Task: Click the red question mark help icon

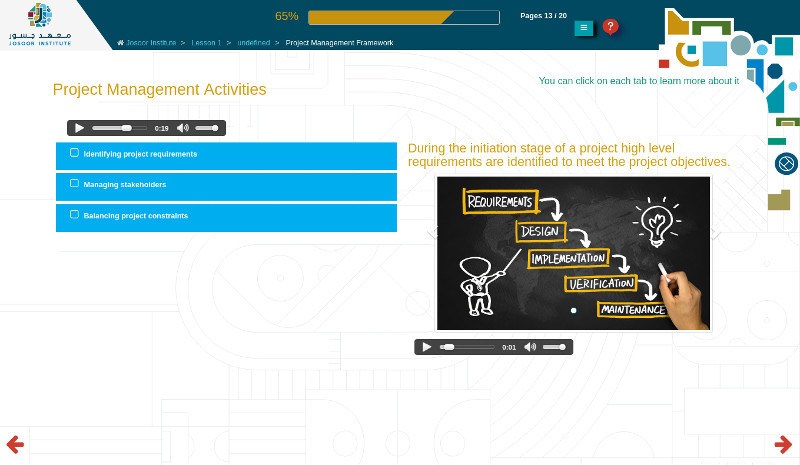Action: [x=610, y=27]
